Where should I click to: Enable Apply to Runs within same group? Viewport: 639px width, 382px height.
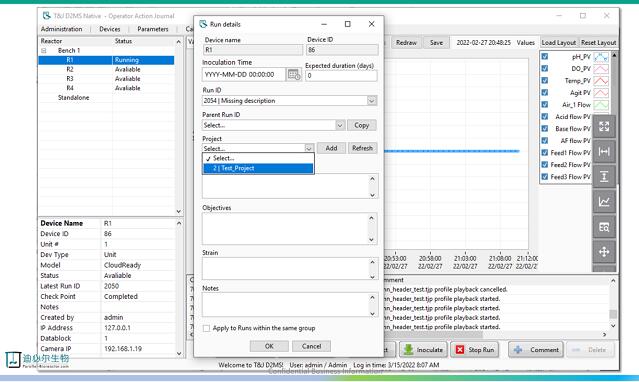(x=207, y=328)
